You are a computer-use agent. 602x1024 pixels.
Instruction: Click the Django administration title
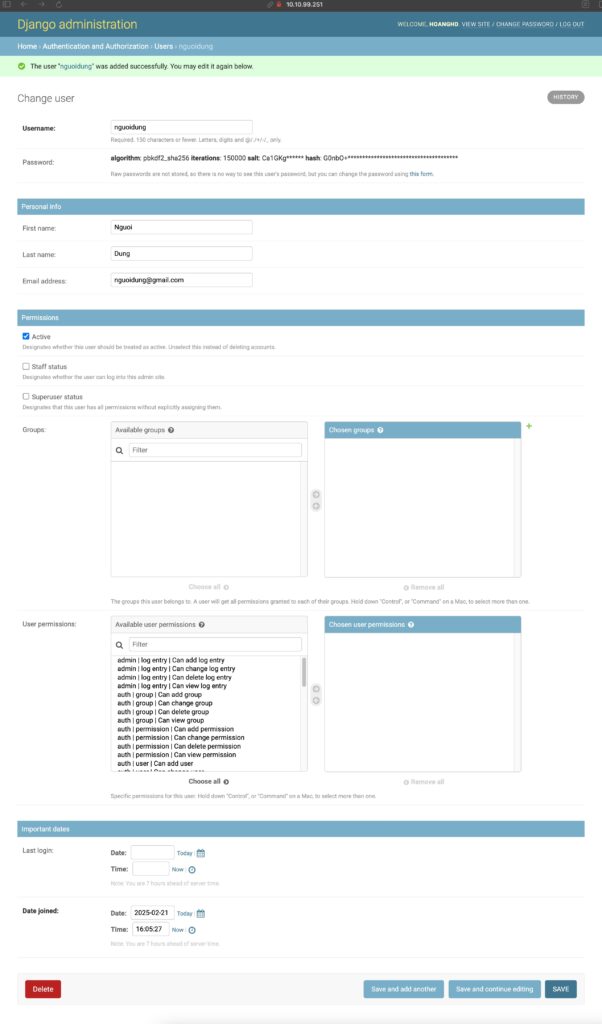[77, 25]
